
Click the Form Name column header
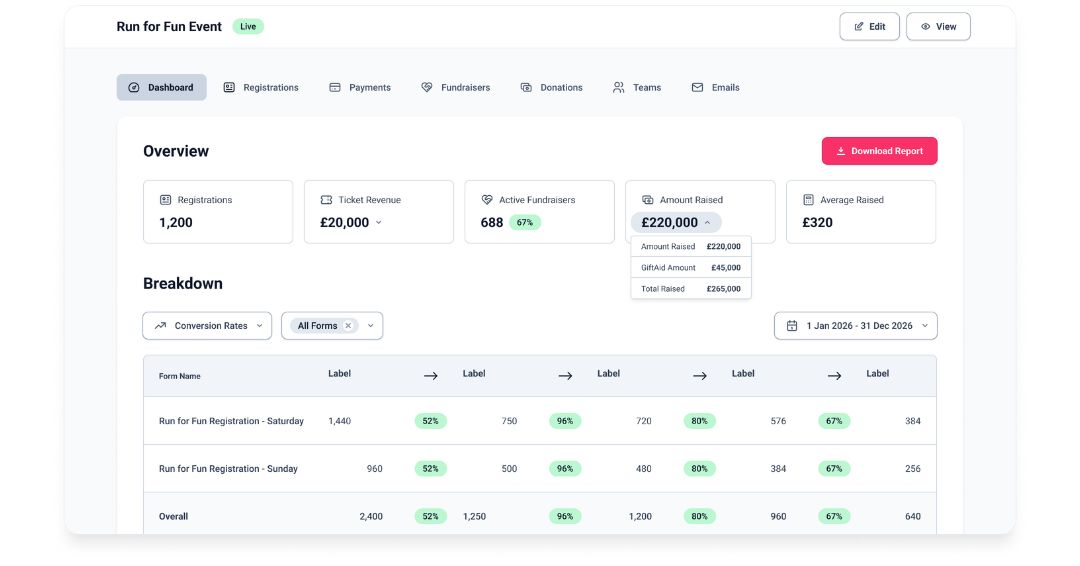[180, 376]
